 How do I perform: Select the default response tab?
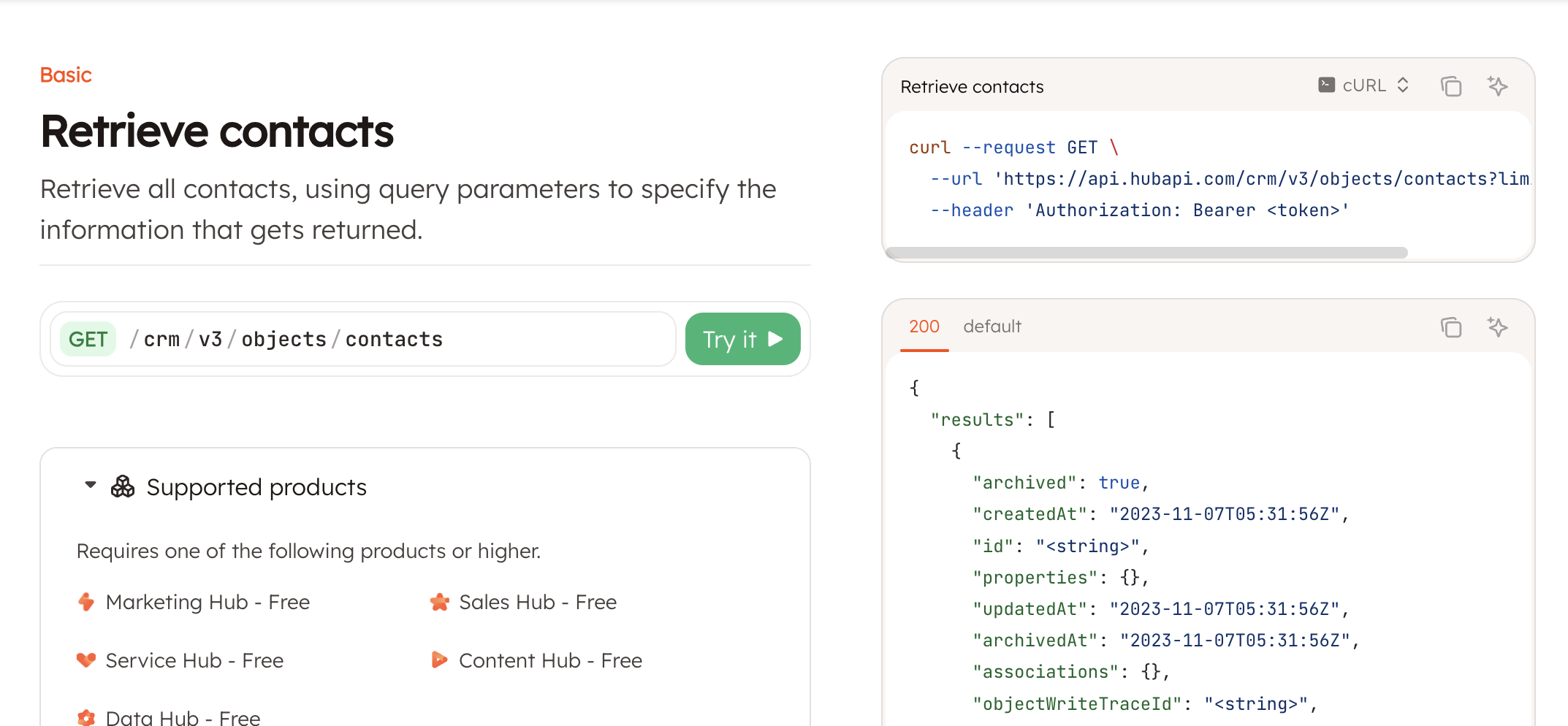(x=992, y=326)
